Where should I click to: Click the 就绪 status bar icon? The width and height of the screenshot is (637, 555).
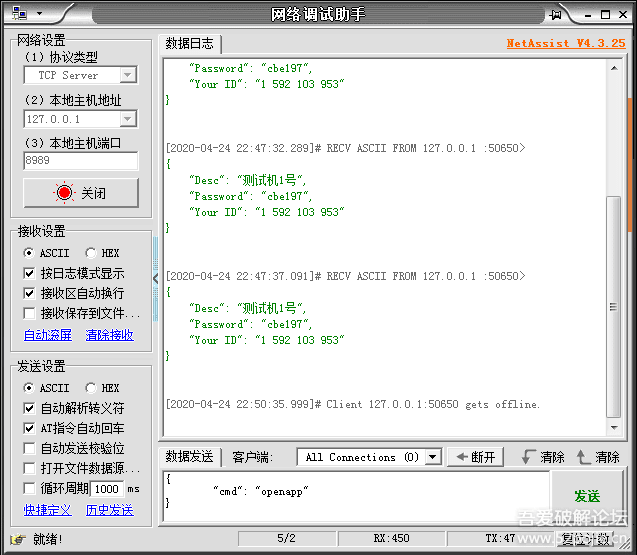click(x=17, y=540)
